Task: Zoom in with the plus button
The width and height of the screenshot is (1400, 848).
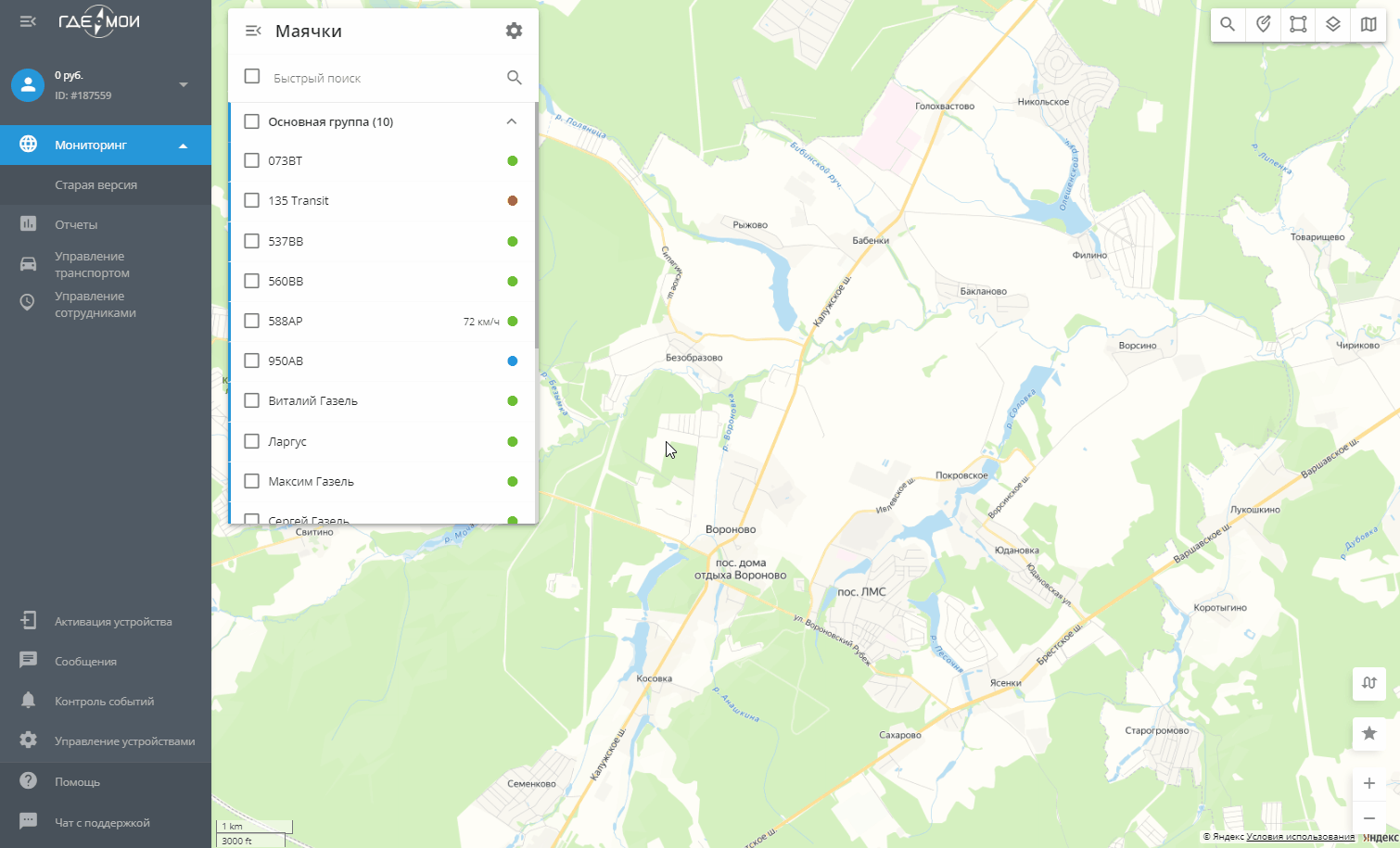Action: click(1369, 783)
